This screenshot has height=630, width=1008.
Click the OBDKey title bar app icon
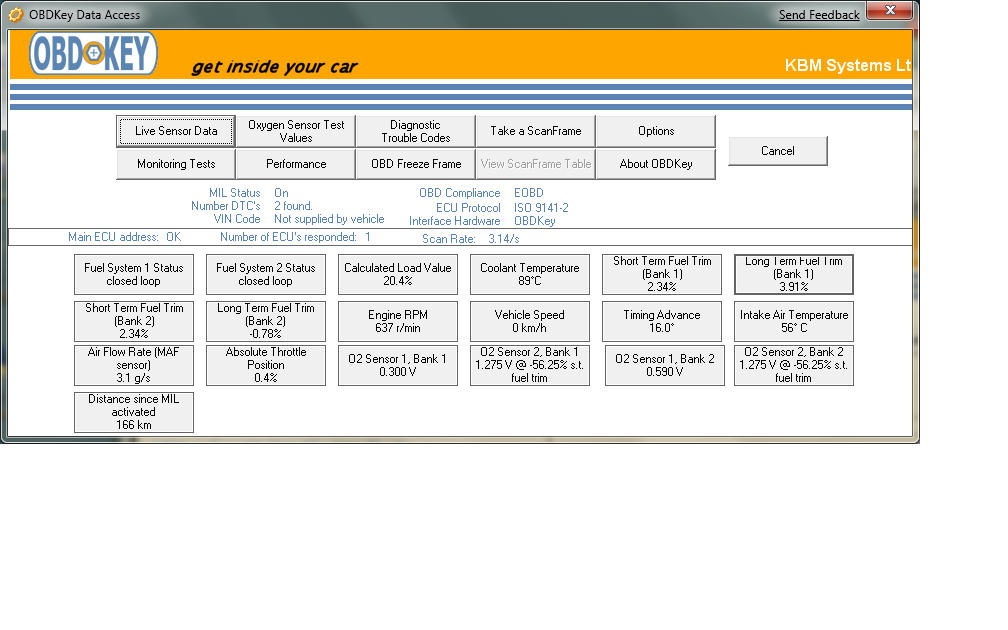pos(15,15)
